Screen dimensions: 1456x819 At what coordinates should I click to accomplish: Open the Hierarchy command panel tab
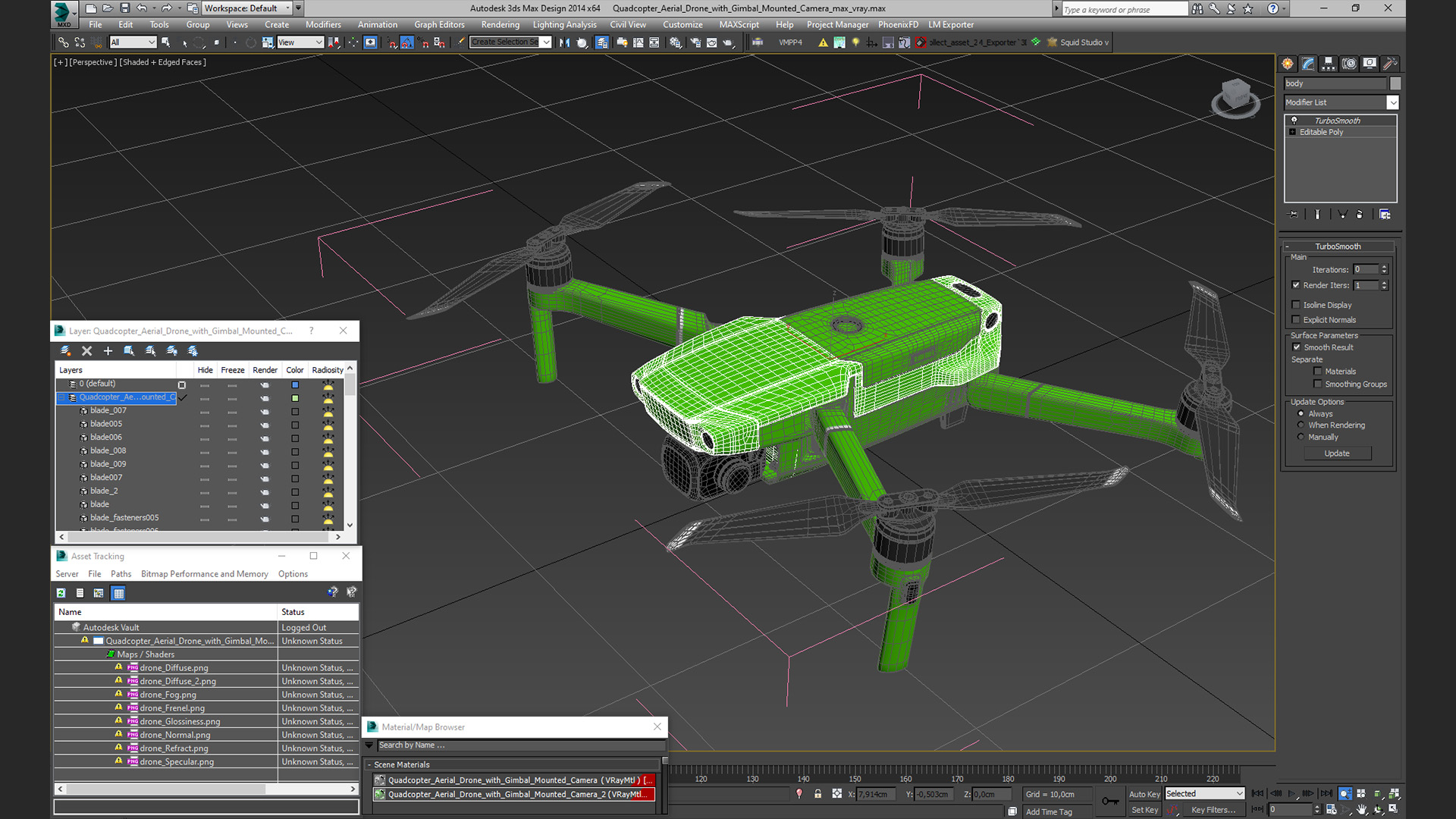tap(1329, 64)
